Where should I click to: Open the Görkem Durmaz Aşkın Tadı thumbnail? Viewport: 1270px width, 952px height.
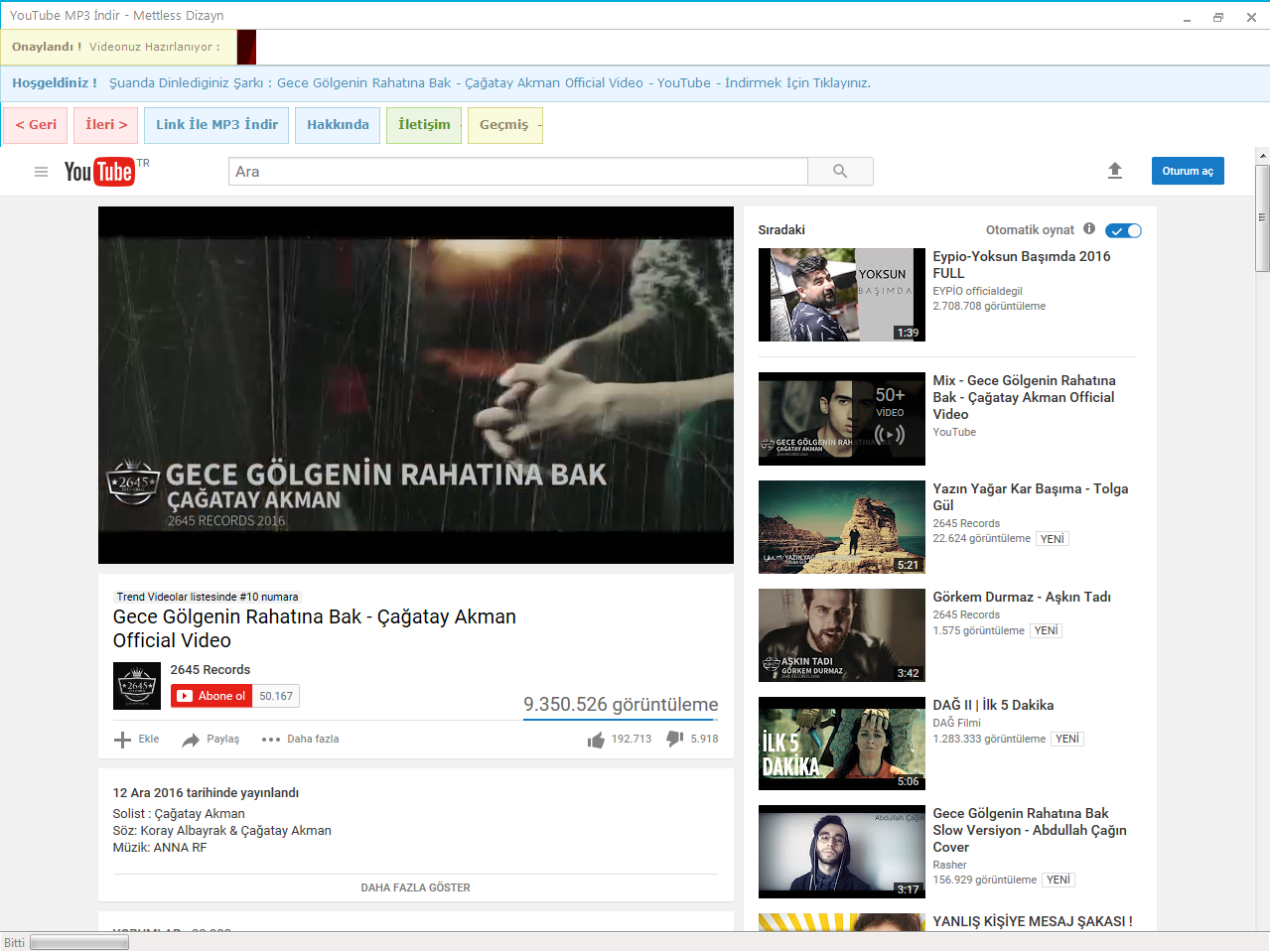pyautogui.click(x=842, y=635)
